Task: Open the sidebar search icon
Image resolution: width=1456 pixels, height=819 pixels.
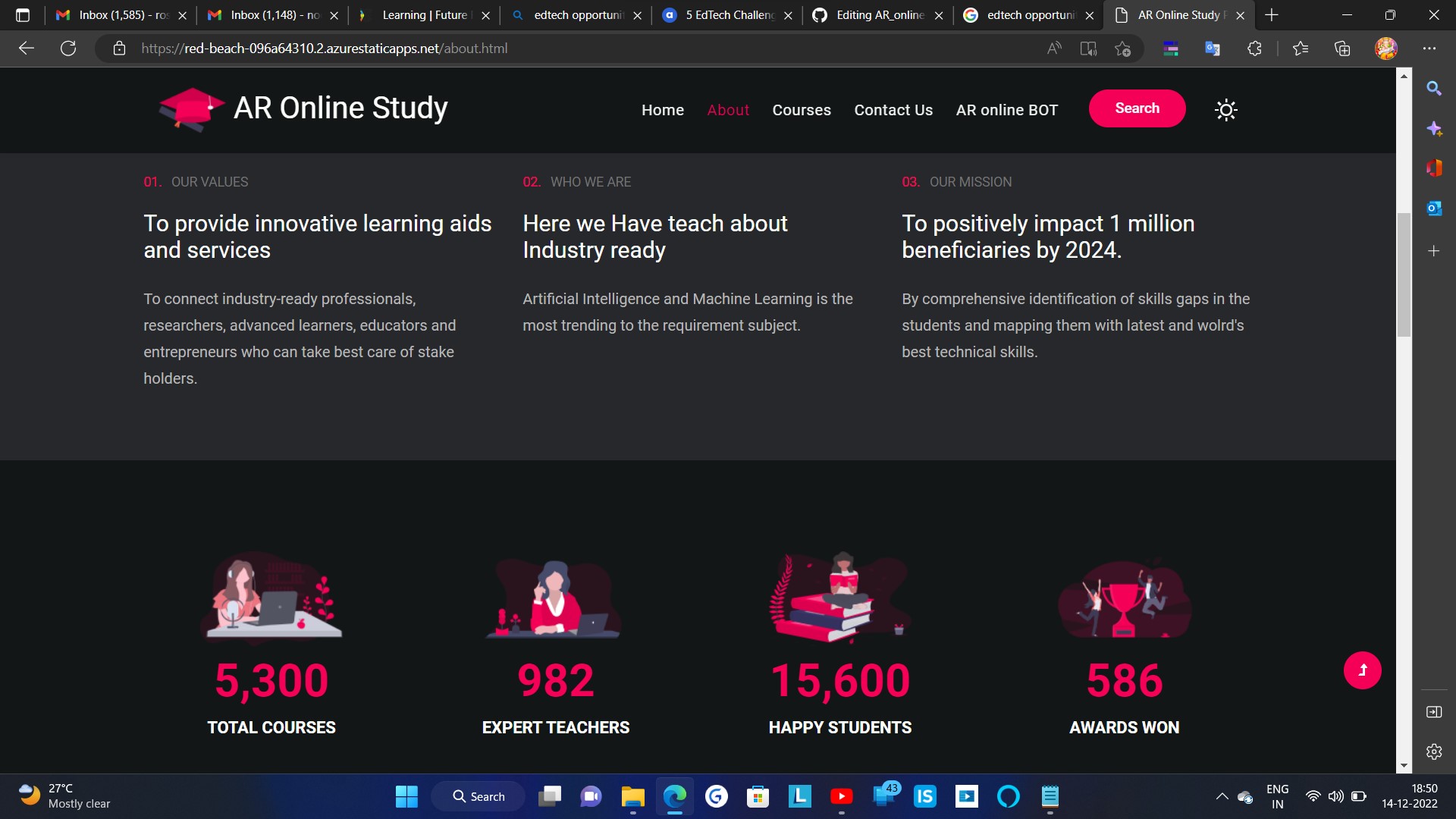Action: click(x=1435, y=88)
